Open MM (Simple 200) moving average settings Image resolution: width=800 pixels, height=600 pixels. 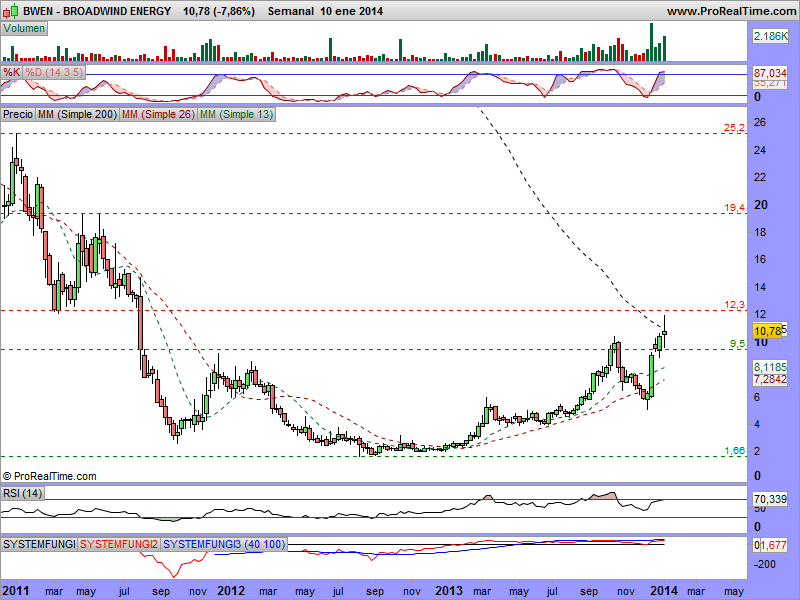point(78,114)
